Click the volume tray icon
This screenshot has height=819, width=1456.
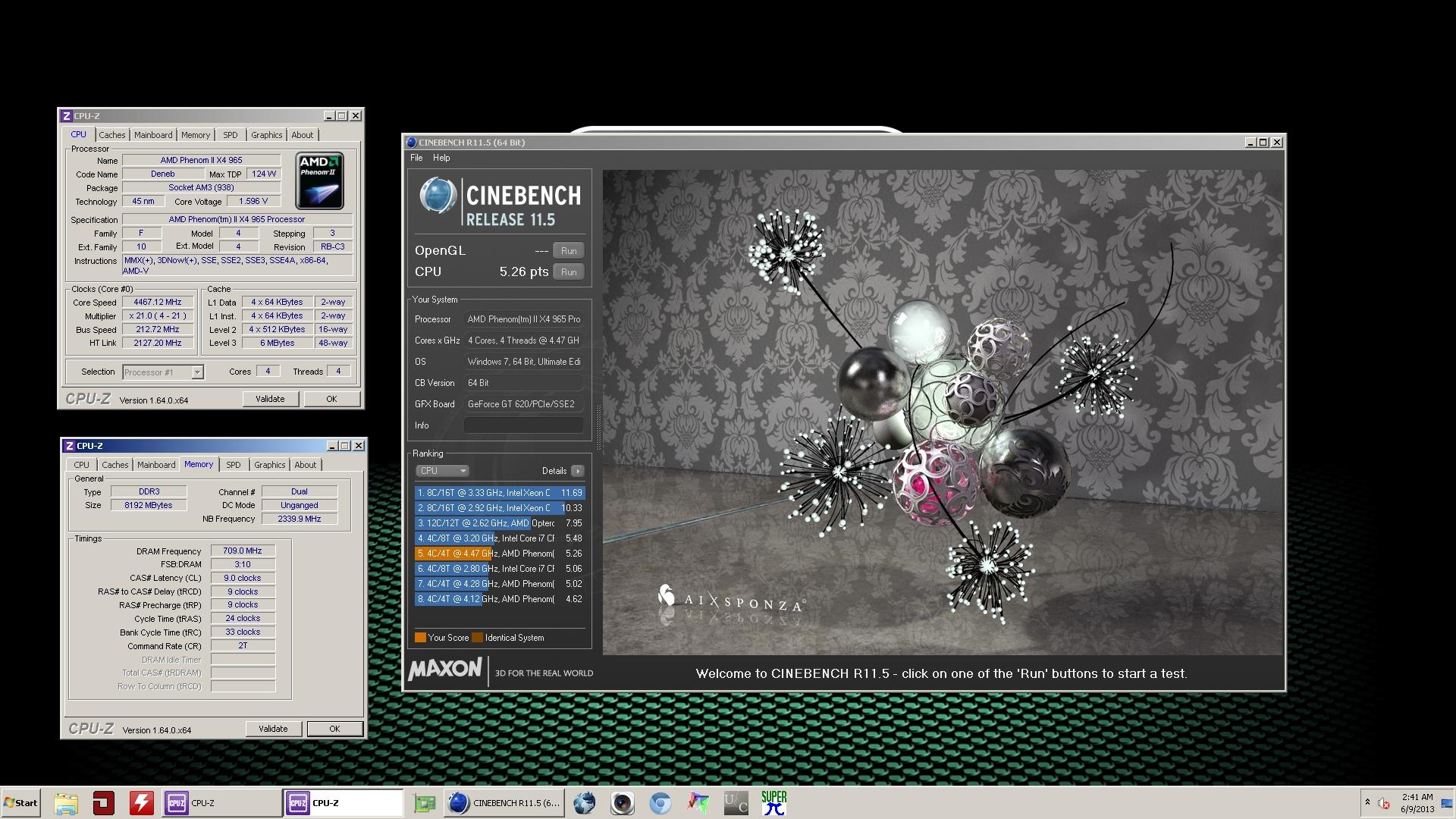(x=1384, y=803)
